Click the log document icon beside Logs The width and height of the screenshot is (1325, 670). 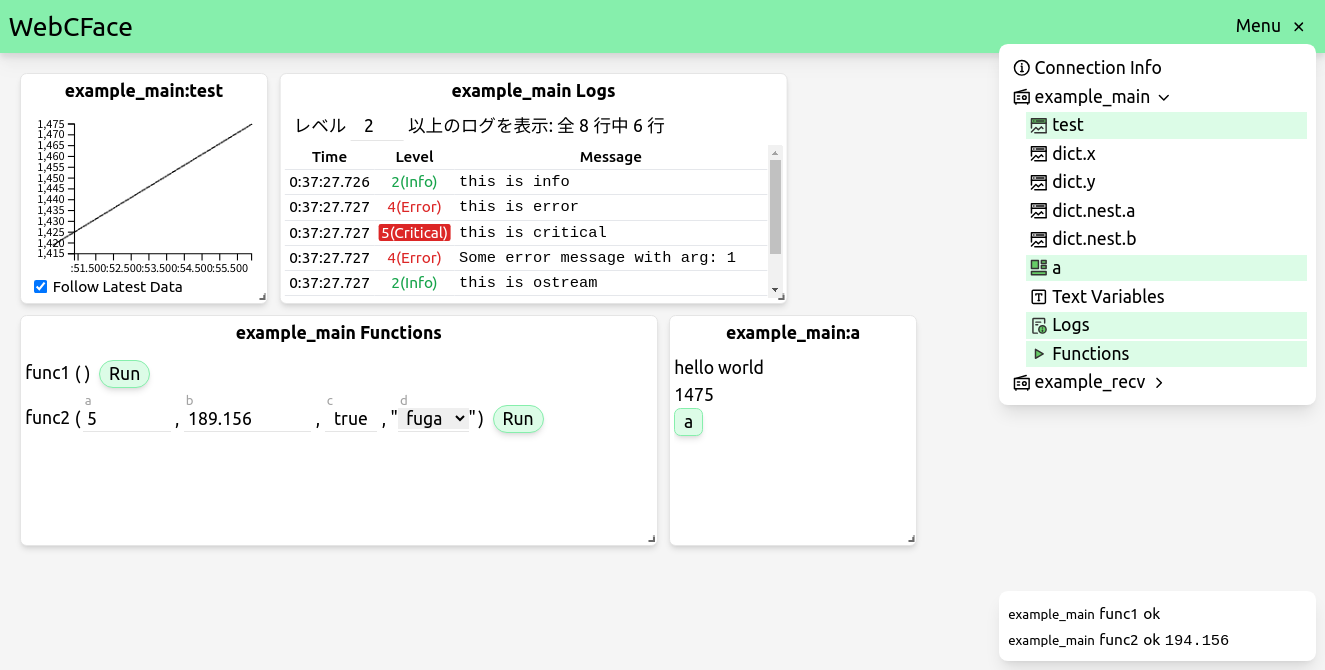point(1038,326)
